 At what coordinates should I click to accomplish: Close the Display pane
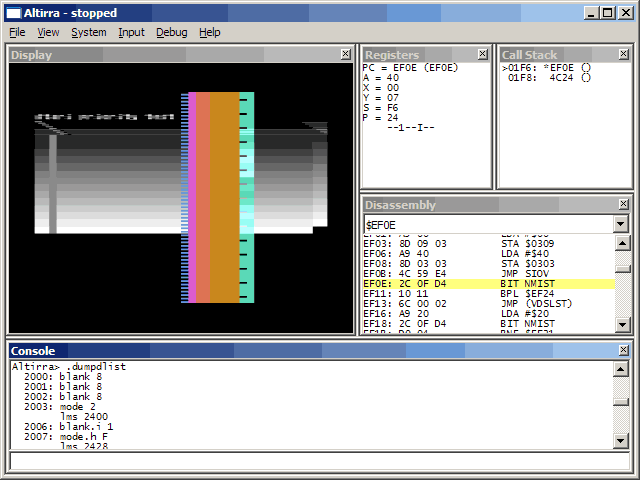(345, 54)
